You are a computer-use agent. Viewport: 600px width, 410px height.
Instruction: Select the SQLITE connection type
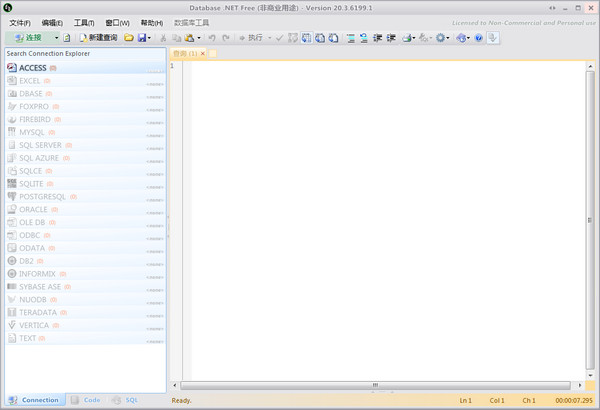31,184
